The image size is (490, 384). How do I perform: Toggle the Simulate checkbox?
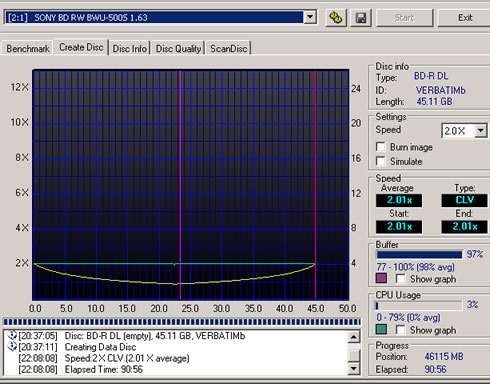pyautogui.click(x=381, y=161)
